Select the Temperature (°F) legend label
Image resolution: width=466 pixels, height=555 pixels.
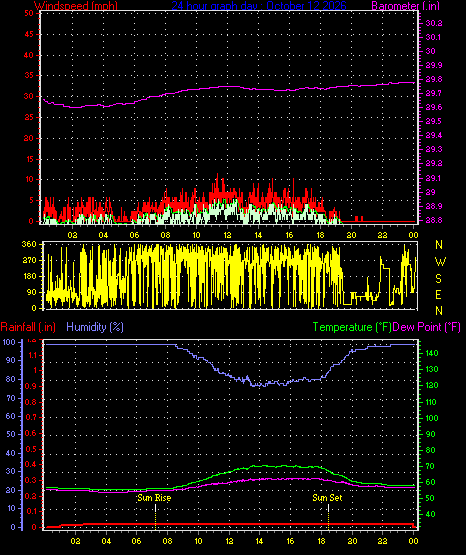[x=352, y=327]
